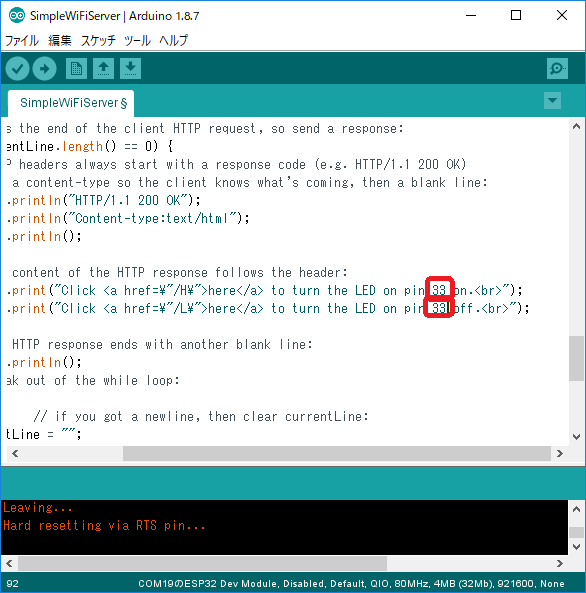Click the console vertical scrollbar down arrow
Screen dimensions: 586x593
(x=577, y=547)
